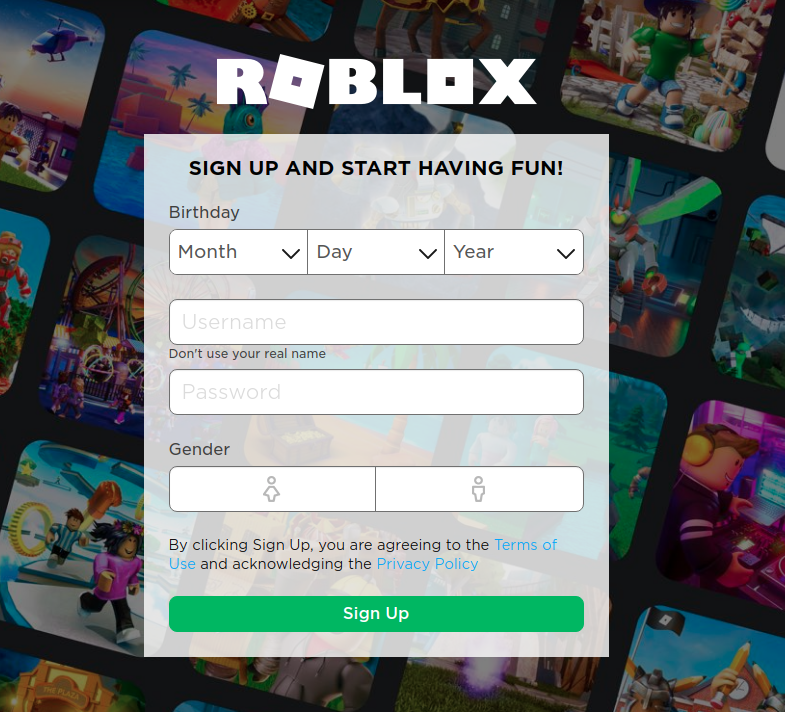Click the Day dropdown chevron arrow
785x712 pixels.
[428, 254]
